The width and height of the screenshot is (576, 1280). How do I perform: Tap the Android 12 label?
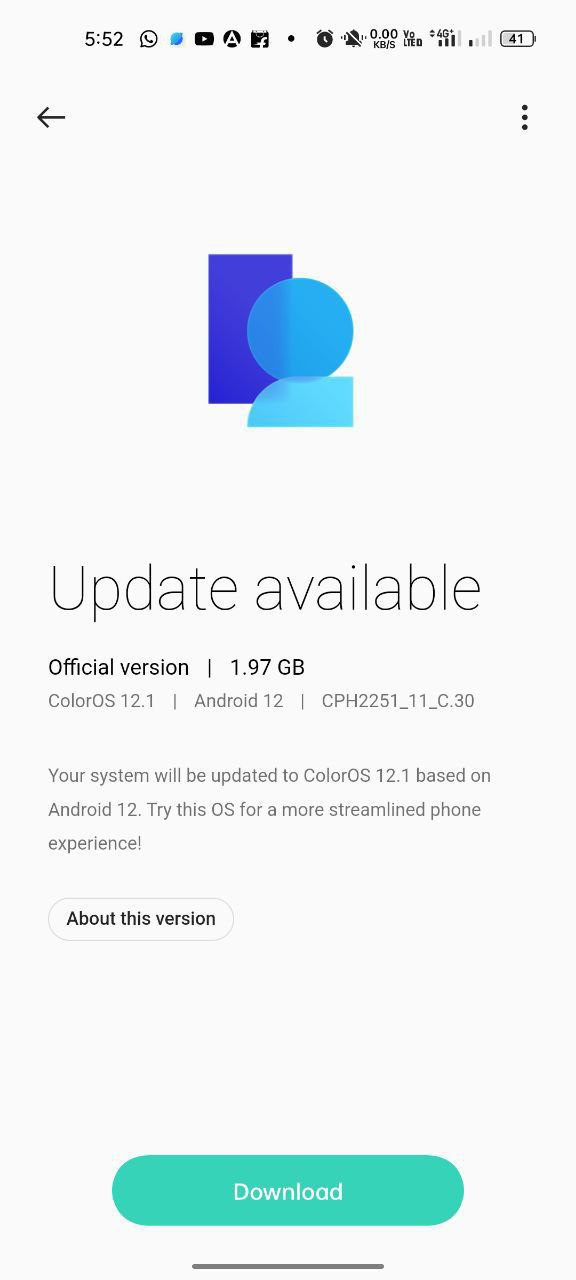pyautogui.click(x=239, y=701)
